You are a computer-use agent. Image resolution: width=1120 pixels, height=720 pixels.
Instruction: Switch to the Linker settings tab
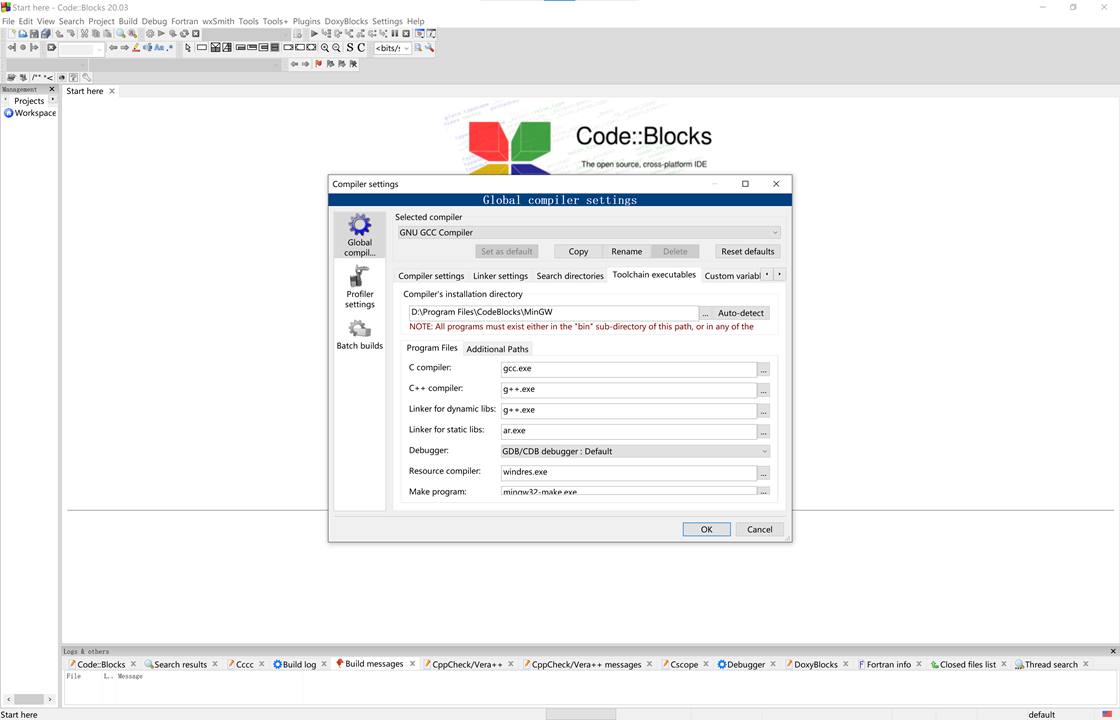point(500,276)
